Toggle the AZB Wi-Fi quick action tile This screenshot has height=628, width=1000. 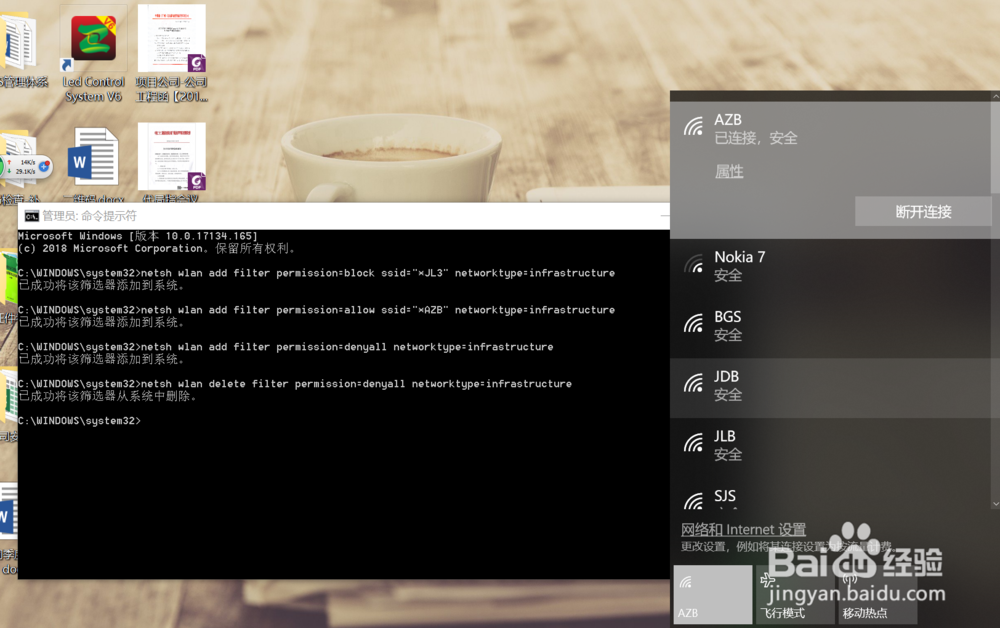coord(712,594)
